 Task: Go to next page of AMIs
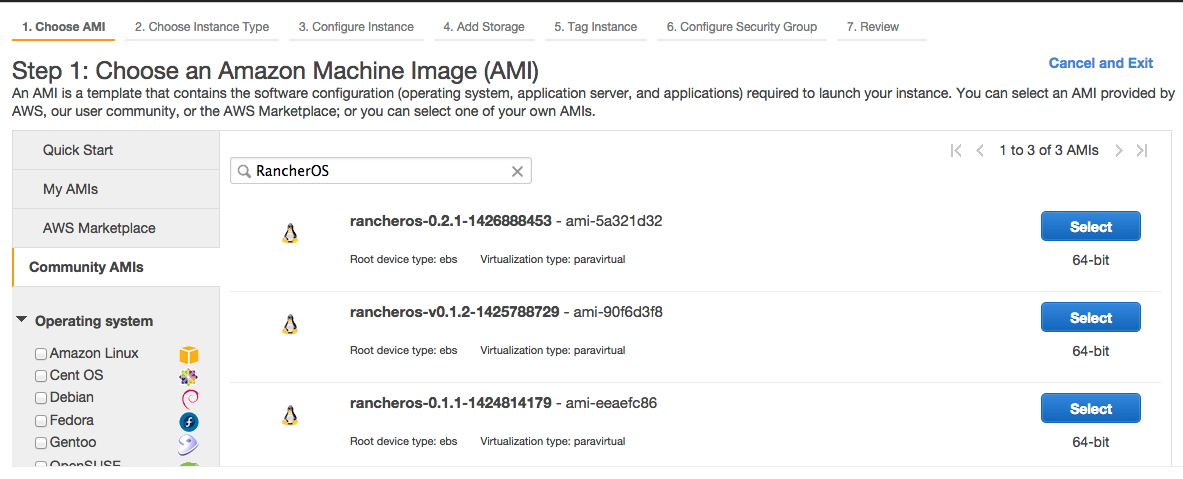pyautogui.click(x=1120, y=150)
